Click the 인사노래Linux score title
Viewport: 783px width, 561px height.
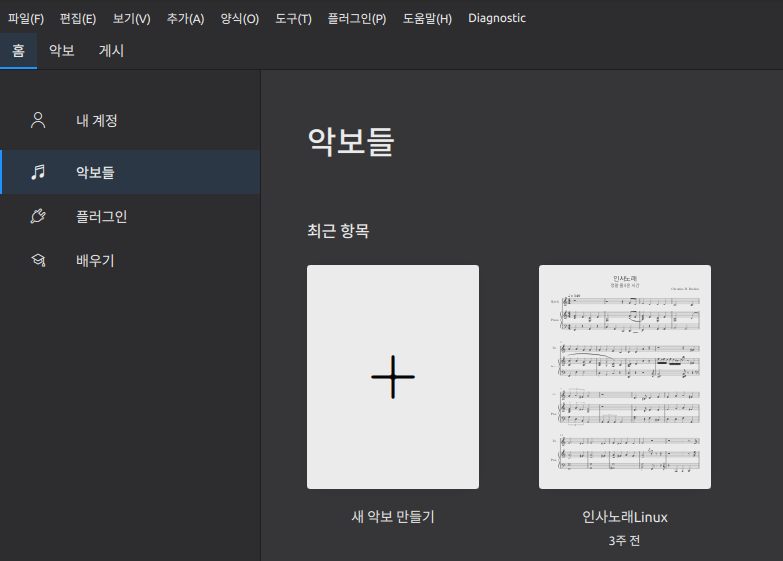625,517
